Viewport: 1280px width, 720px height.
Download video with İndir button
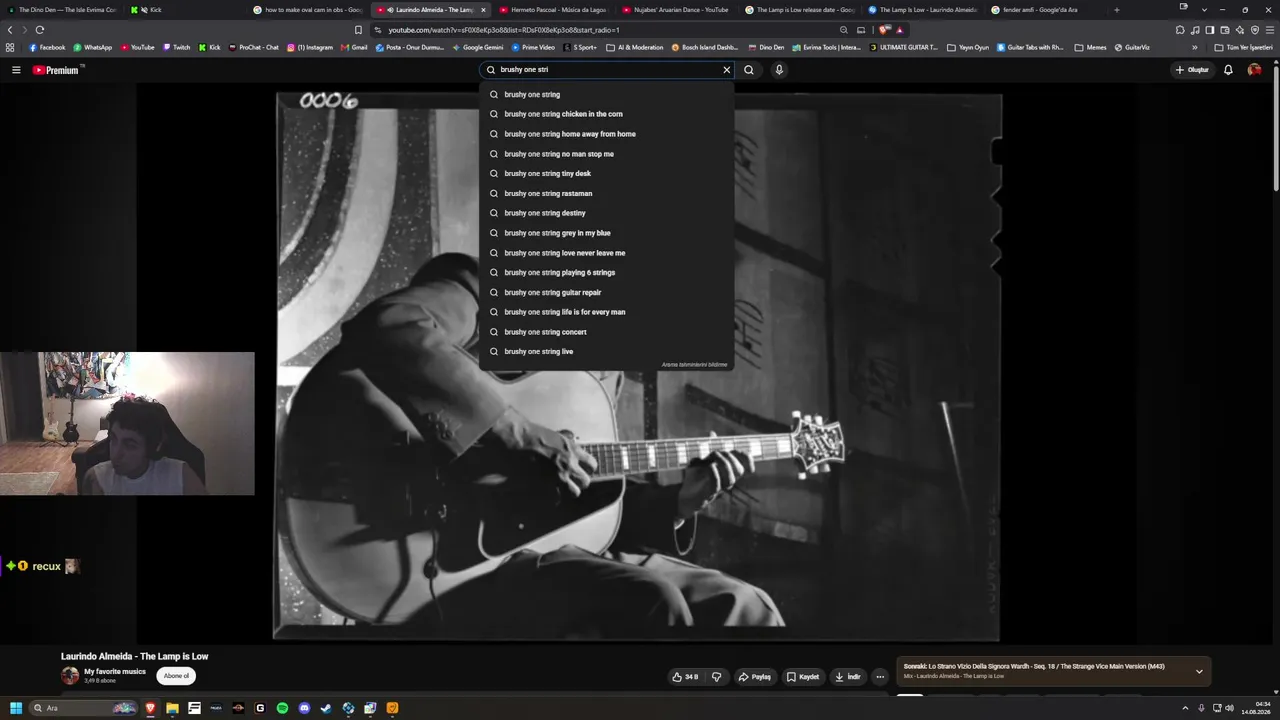[x=848, y=677]
